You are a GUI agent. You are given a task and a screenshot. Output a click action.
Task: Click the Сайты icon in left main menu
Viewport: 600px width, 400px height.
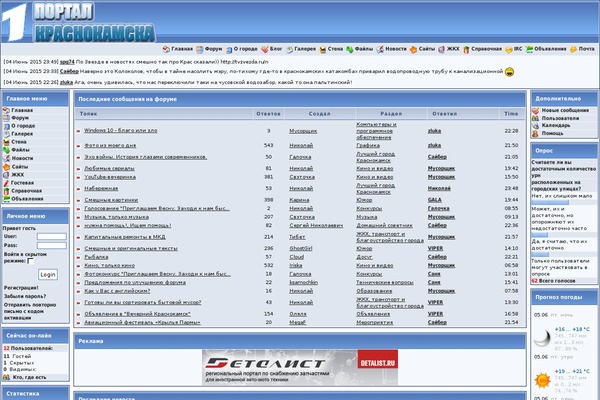(6, 167)
